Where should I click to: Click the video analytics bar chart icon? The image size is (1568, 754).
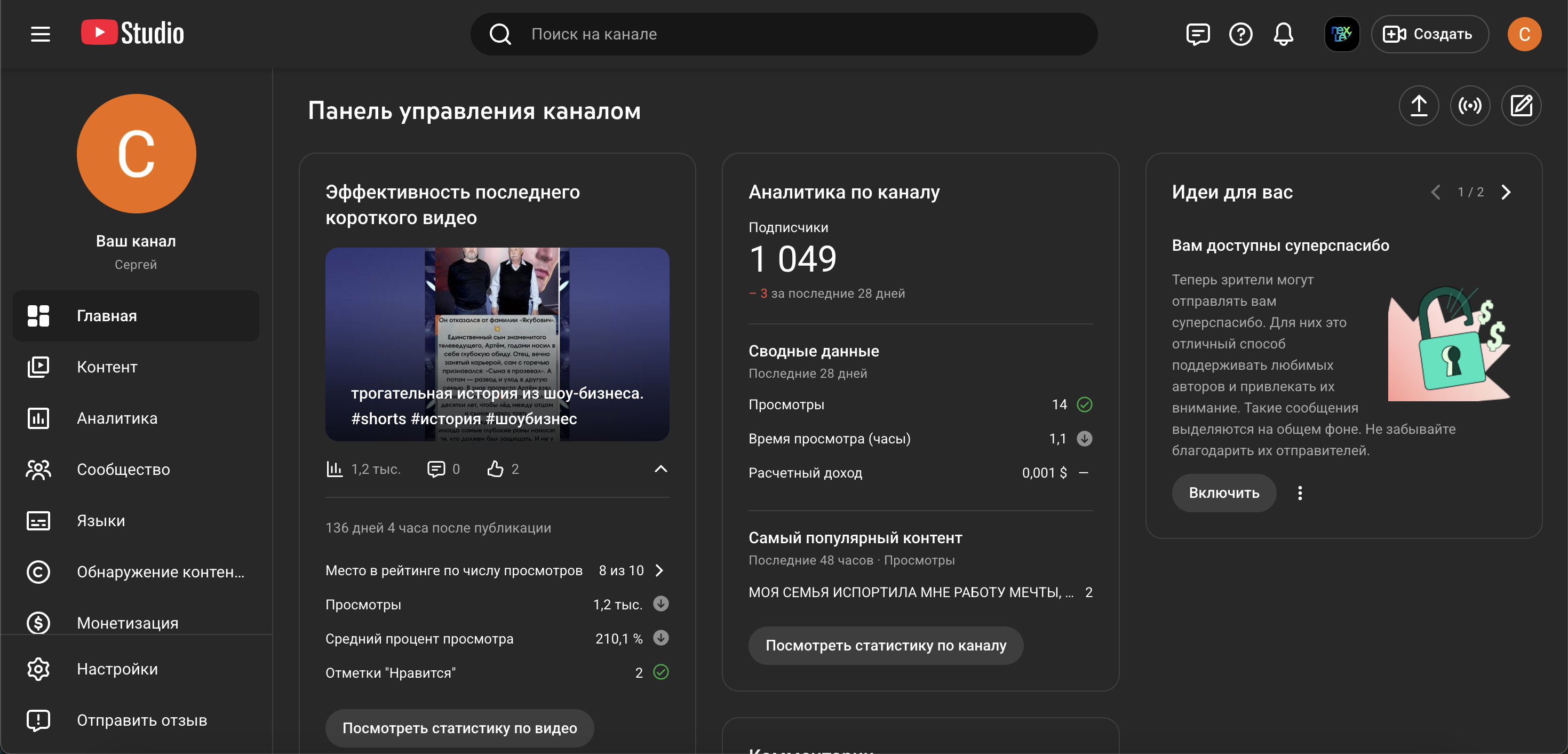click(334, 469)
